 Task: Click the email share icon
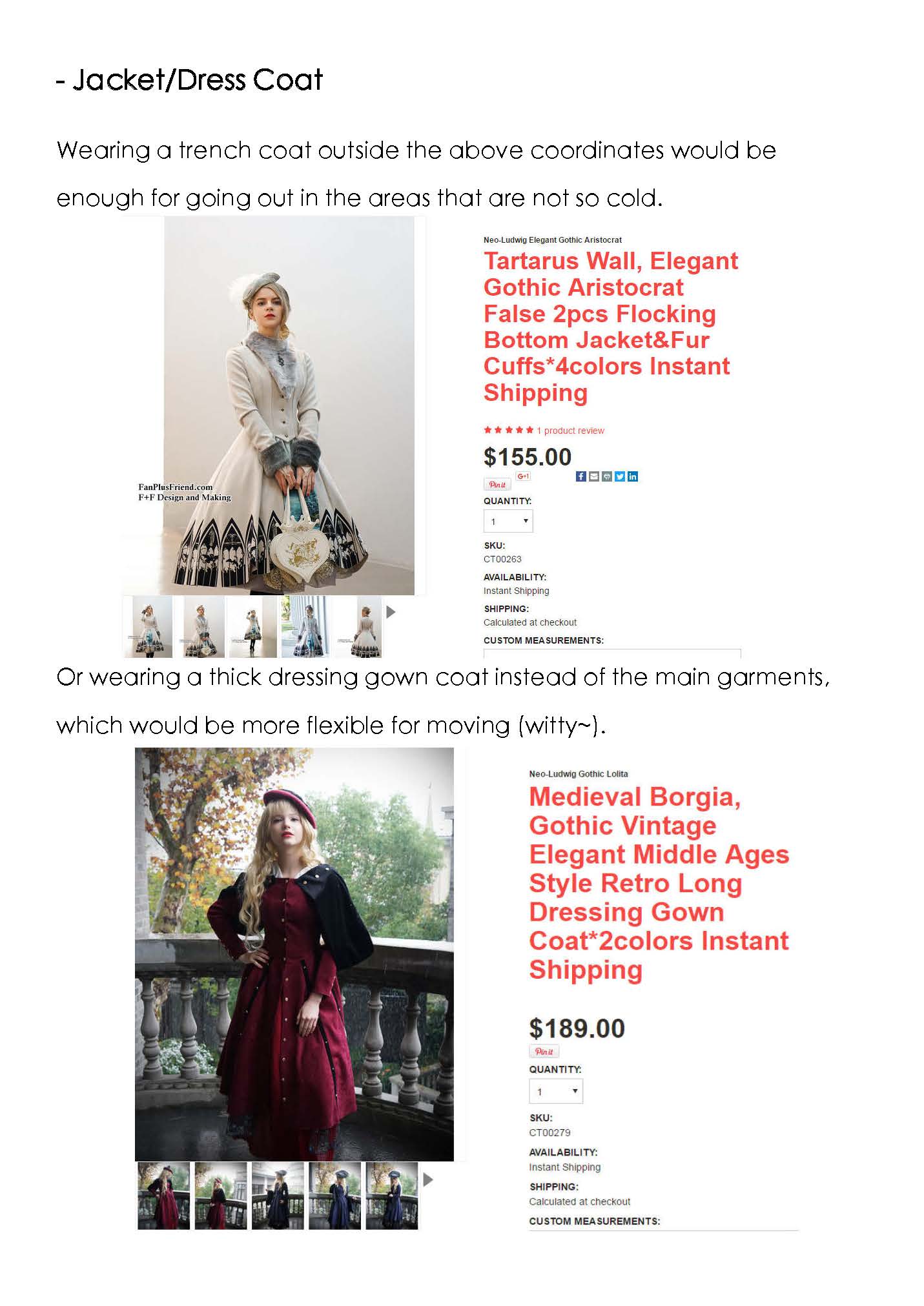click(x=594, y=476)
